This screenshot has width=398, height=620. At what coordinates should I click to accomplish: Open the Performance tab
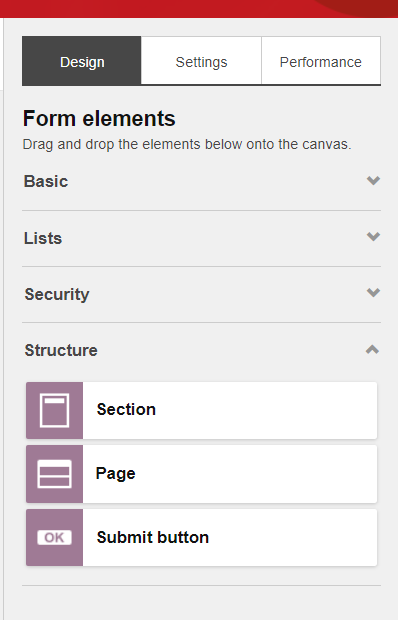point(321,61)
